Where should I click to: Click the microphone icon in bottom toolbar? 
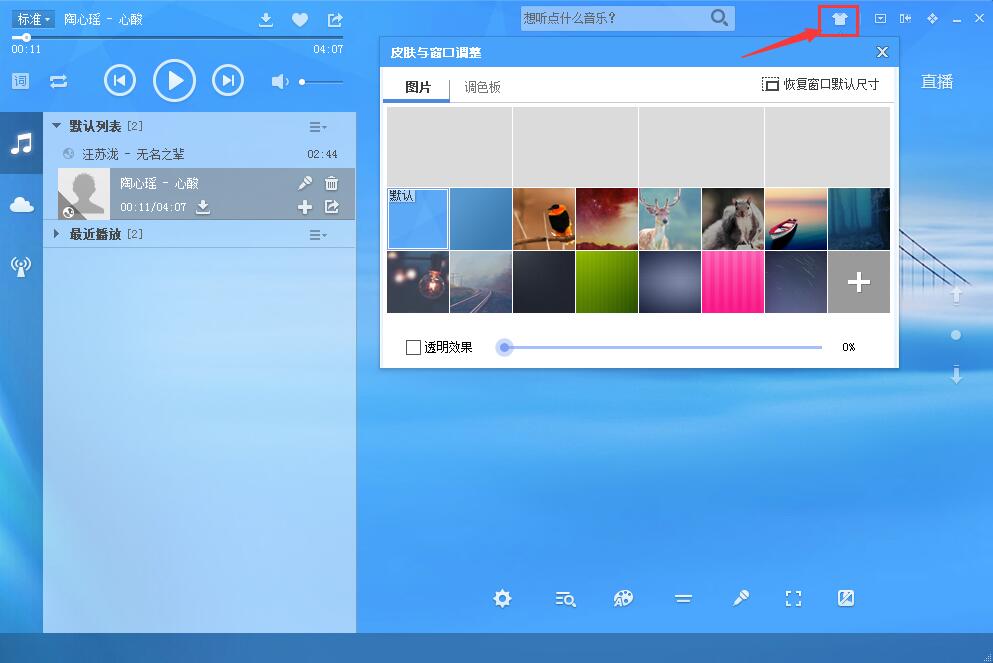(x=740, y=599)
